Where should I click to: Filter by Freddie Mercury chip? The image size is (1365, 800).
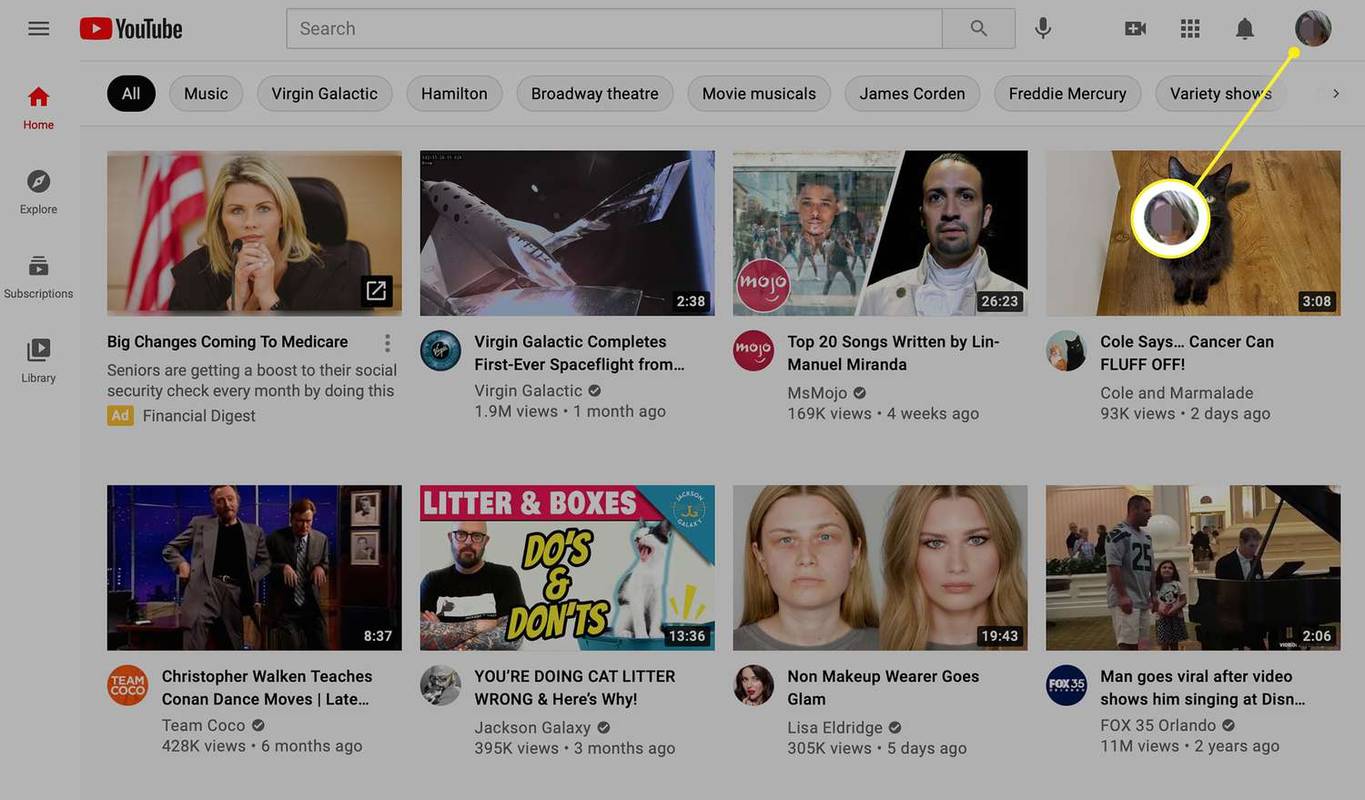pos(1068,93)
